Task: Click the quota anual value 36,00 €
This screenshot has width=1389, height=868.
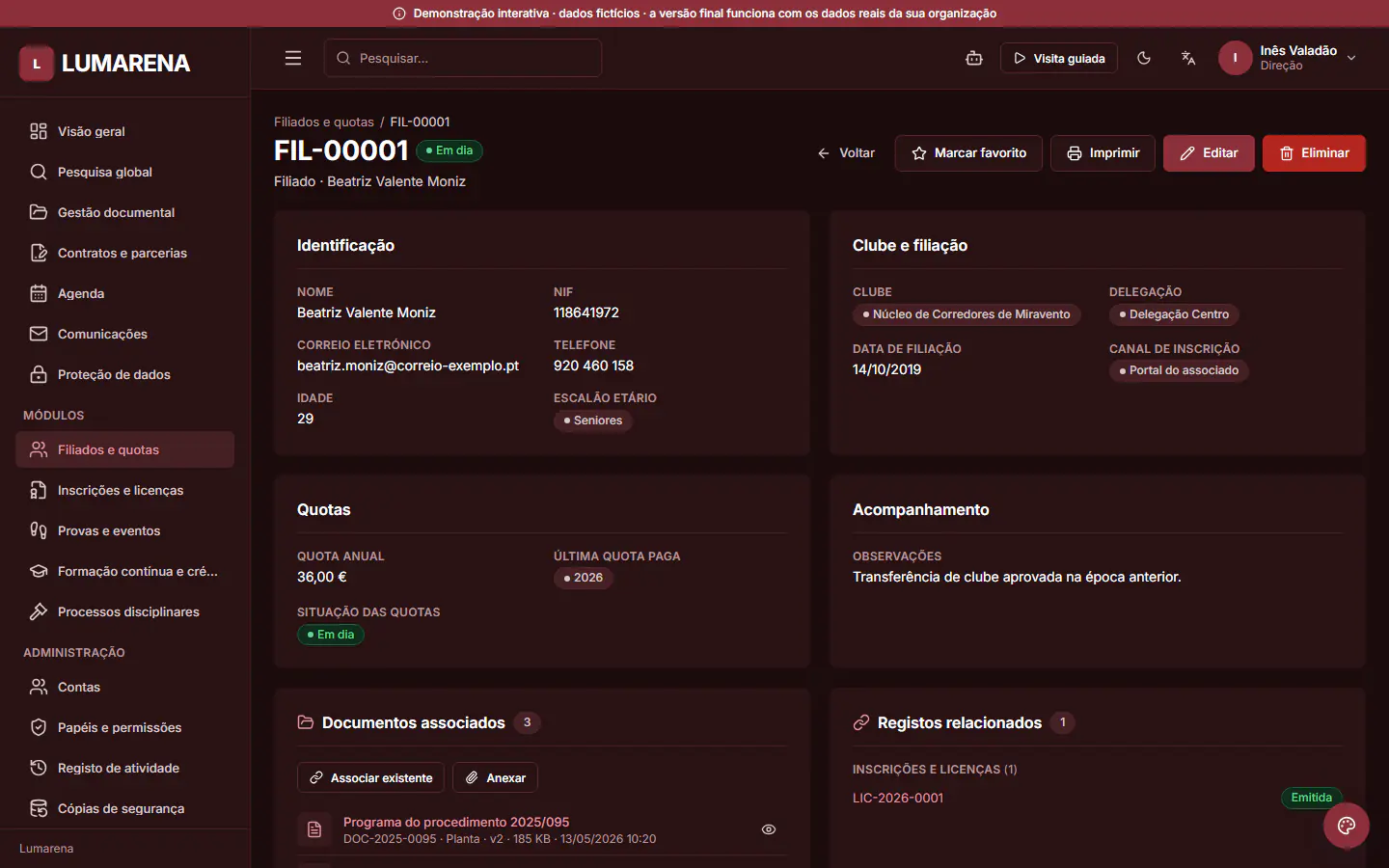Action: pyautogui.click(x=322, y=577)
